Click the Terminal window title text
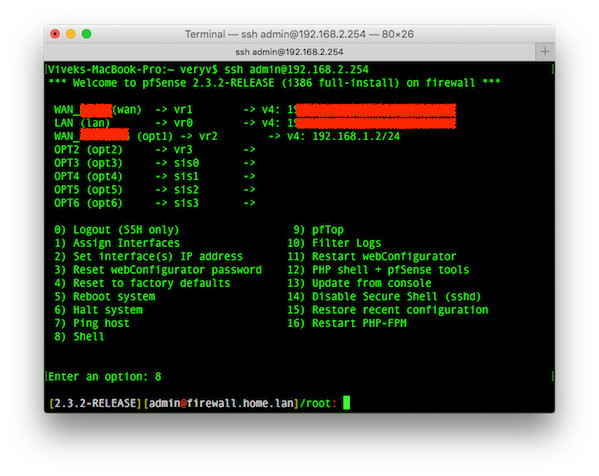599x476 pixels. (x=299, y=34)
